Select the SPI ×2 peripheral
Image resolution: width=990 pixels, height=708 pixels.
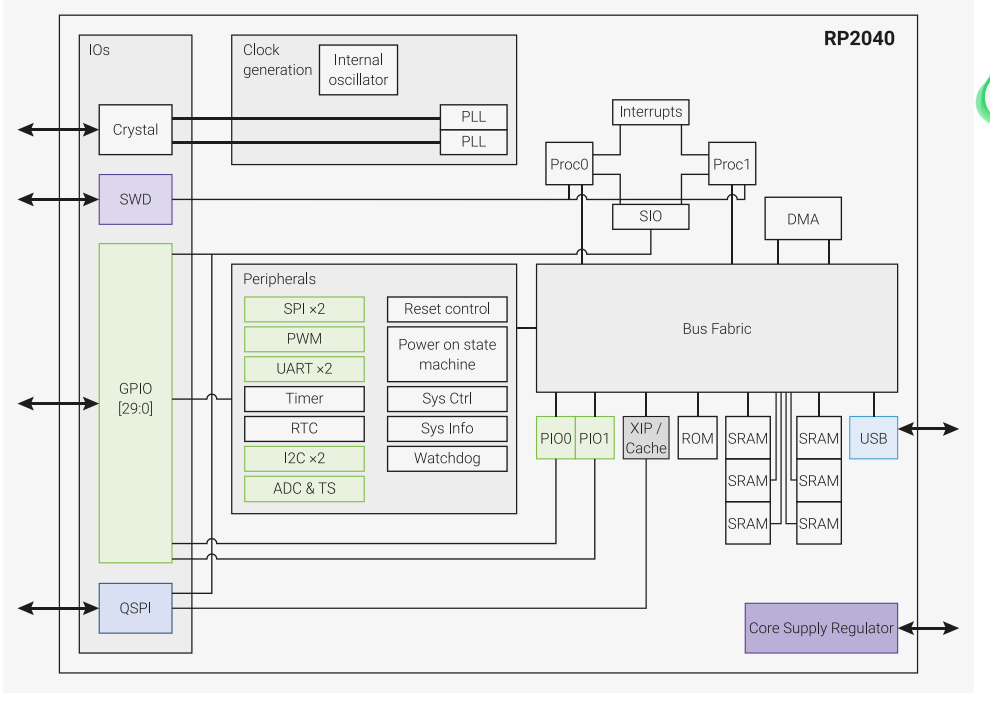click(x=304, y=309)
